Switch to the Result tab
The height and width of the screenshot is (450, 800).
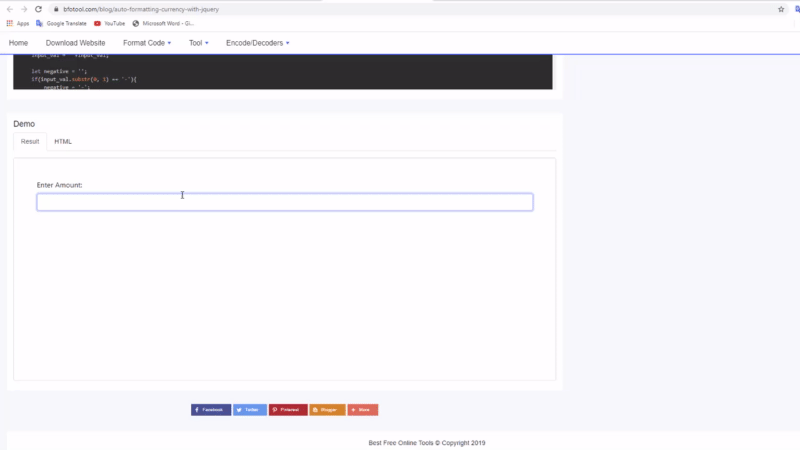click(x=30, y=141)
